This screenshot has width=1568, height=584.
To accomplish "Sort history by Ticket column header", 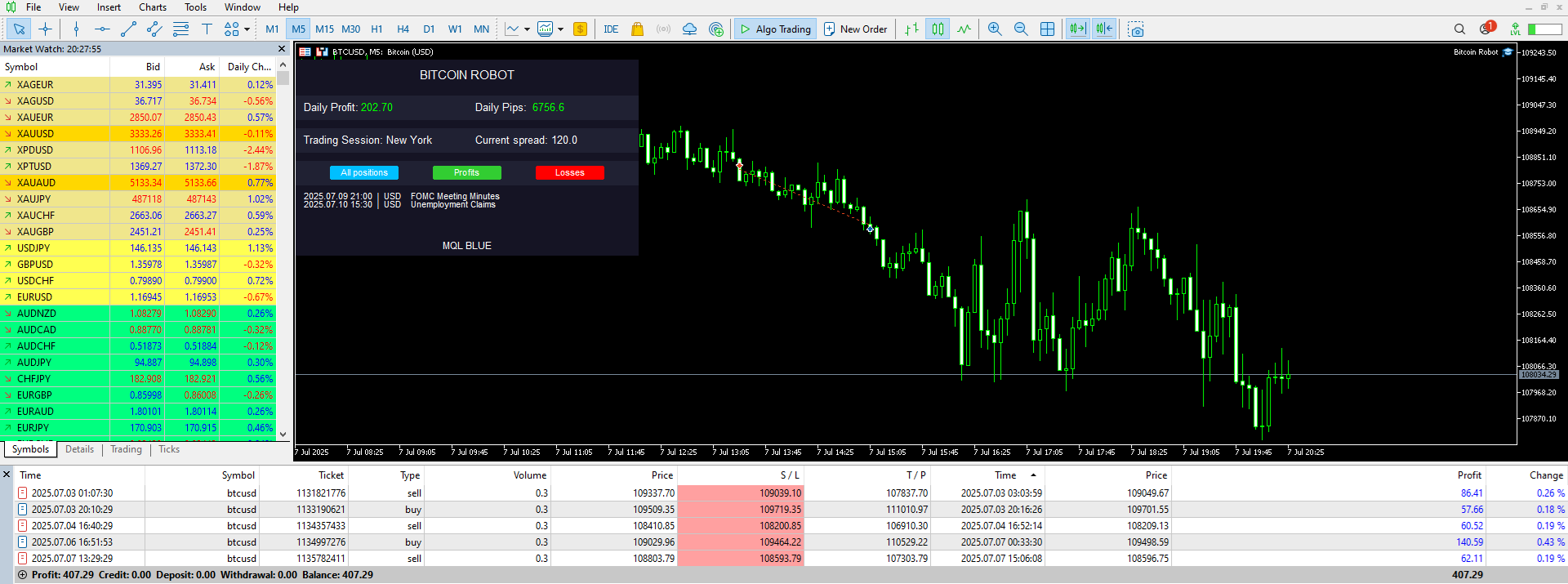I will (x=332, y=475).
